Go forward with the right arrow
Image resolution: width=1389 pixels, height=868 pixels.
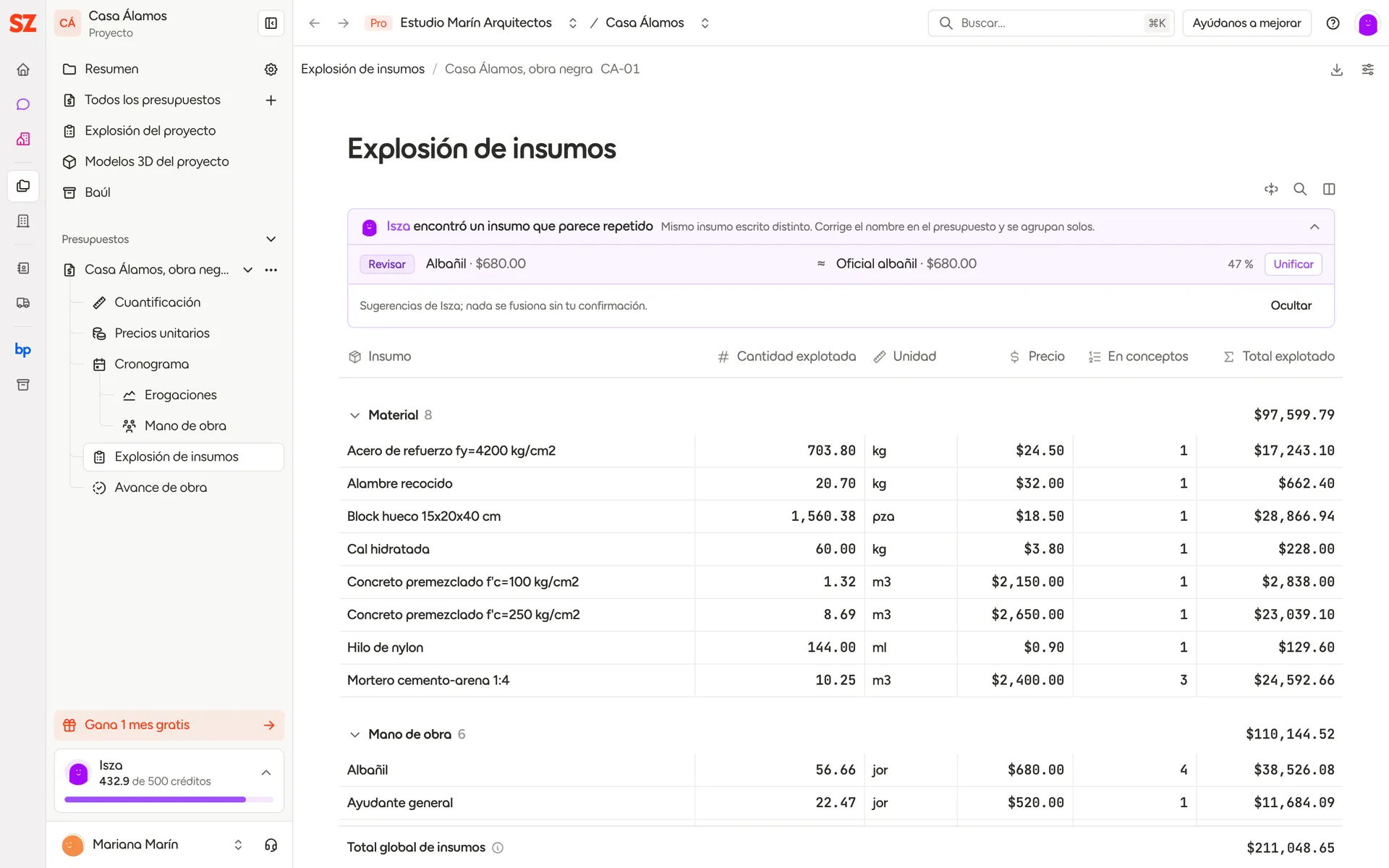pyautogui.click(x=344, y=23)
